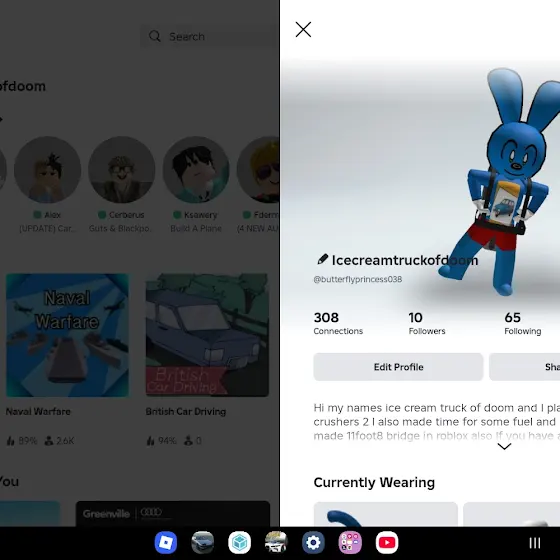This screenshot has height=560, width=560.
Task: Click into the Search field
Action: (x=209, y=36)
